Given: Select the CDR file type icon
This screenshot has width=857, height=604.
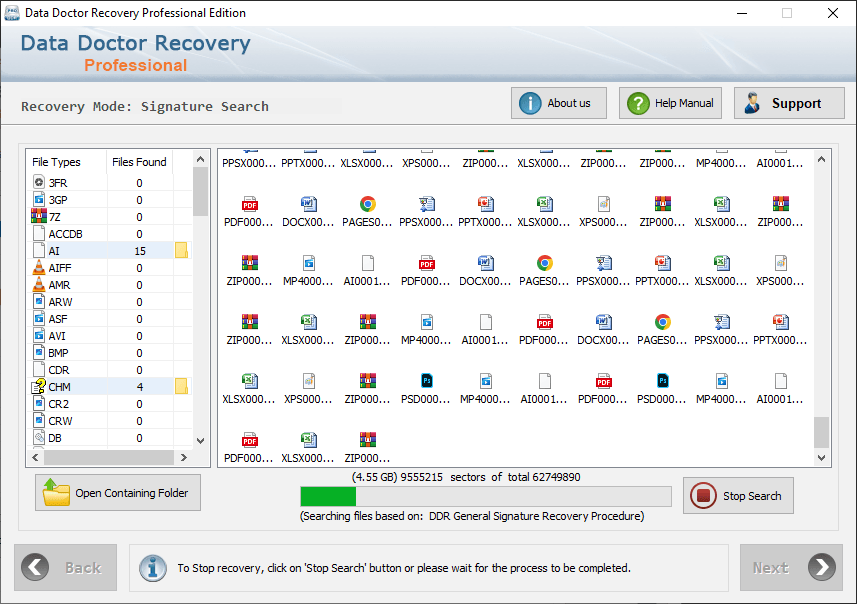Looking at the screenshot, I should [39, 370].
